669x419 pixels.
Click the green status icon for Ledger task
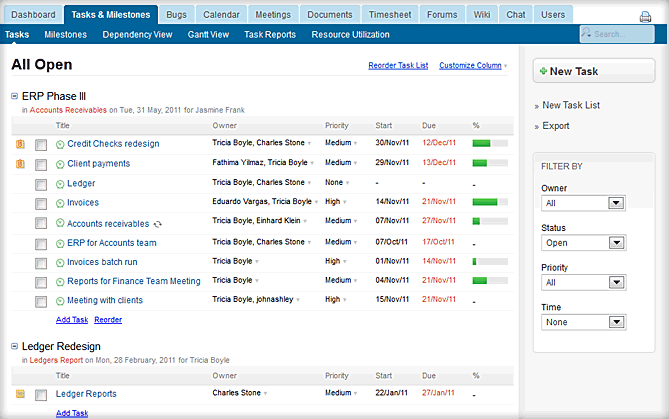[60, 184]
